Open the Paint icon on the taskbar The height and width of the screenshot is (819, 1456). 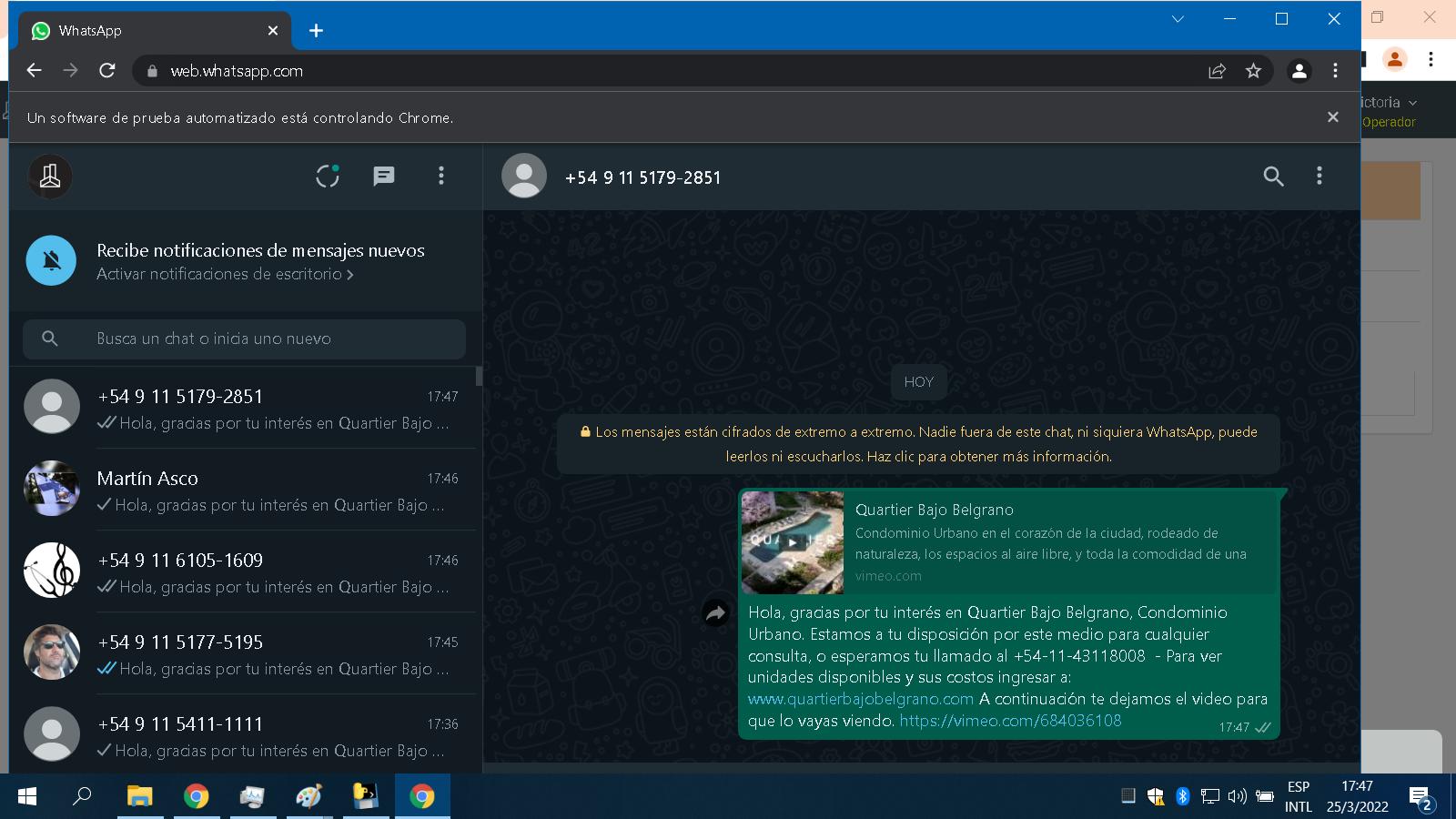click(308, 796)
